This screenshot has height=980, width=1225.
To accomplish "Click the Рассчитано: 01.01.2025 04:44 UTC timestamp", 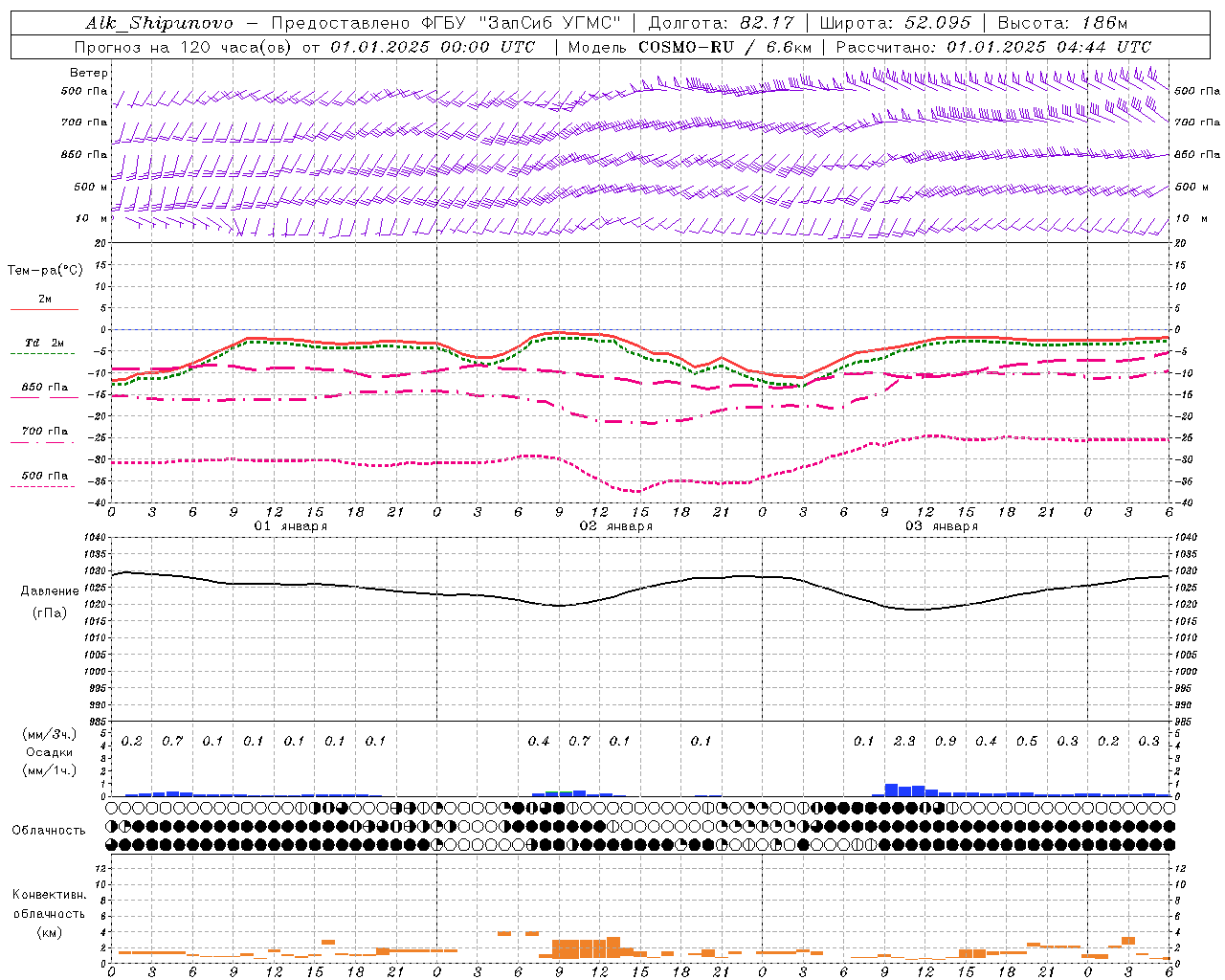I will tap(993, 47).
